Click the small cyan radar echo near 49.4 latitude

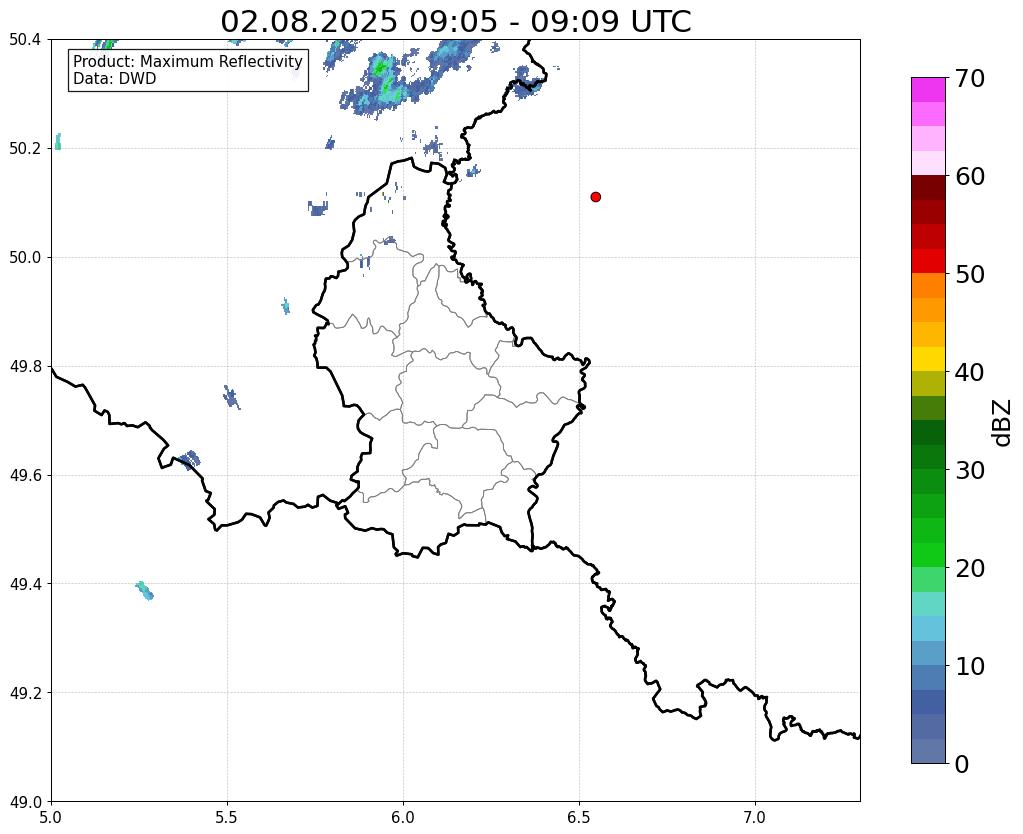point(144,591)
